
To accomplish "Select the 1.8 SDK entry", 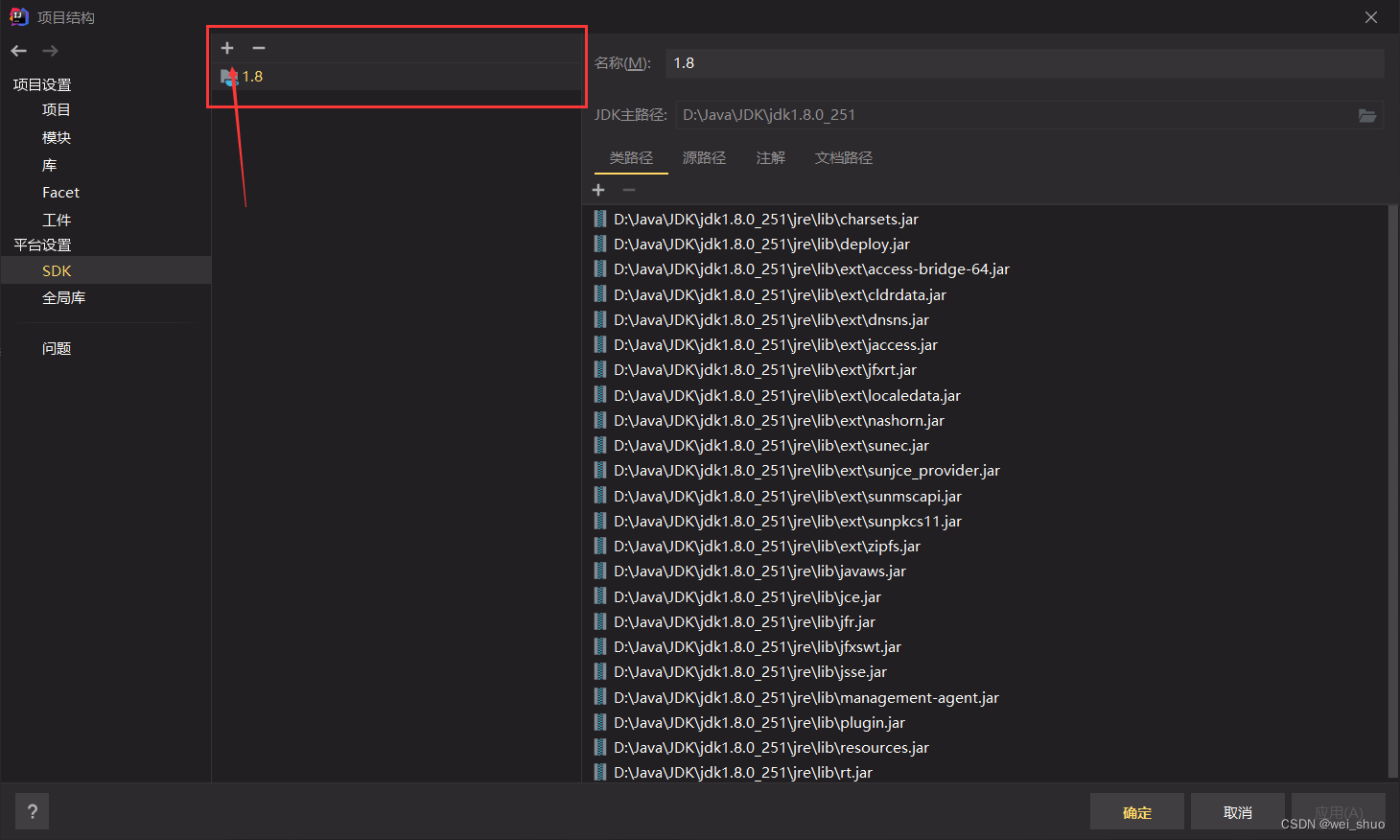I will (396, 77).
